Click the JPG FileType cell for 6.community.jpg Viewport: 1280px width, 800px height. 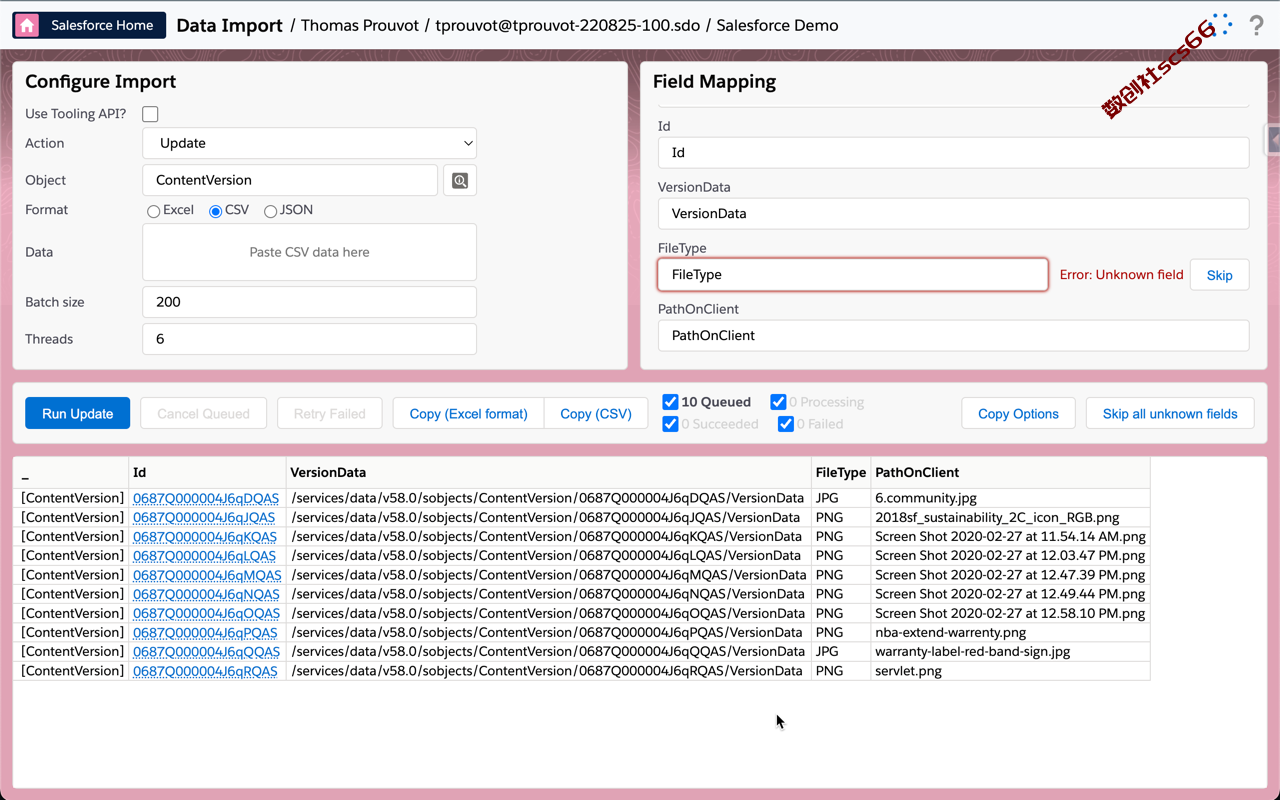coord(841,498)
